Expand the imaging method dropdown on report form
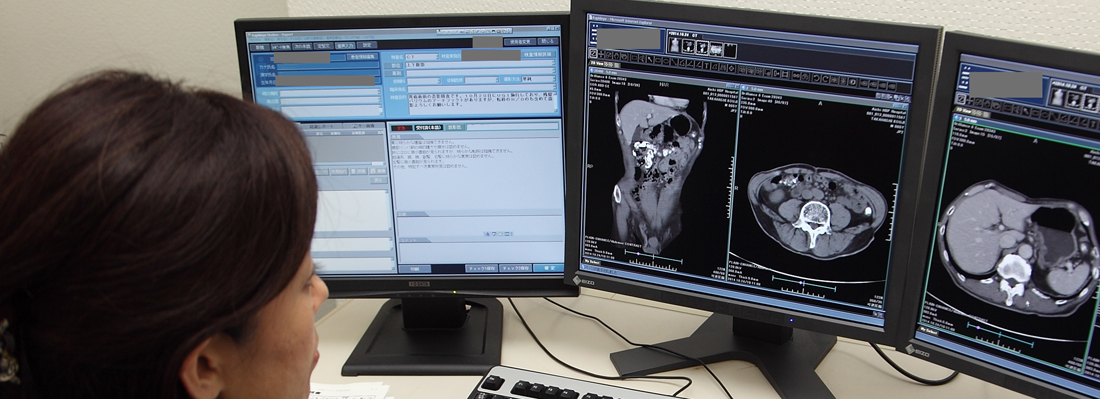The width and height of the screenshot is (1100, 399). coord(554,79)
